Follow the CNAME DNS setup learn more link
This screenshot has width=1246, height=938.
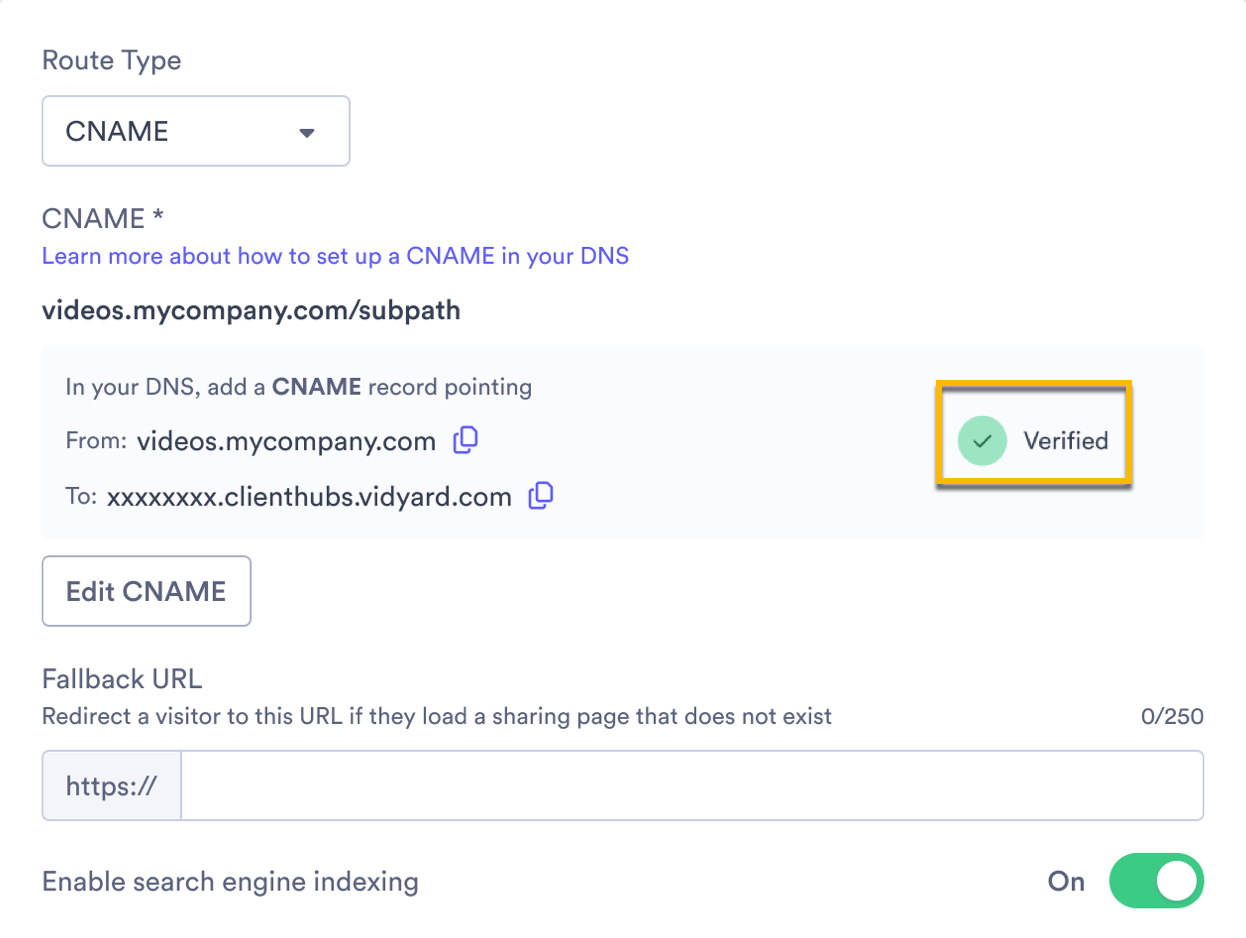335,256
